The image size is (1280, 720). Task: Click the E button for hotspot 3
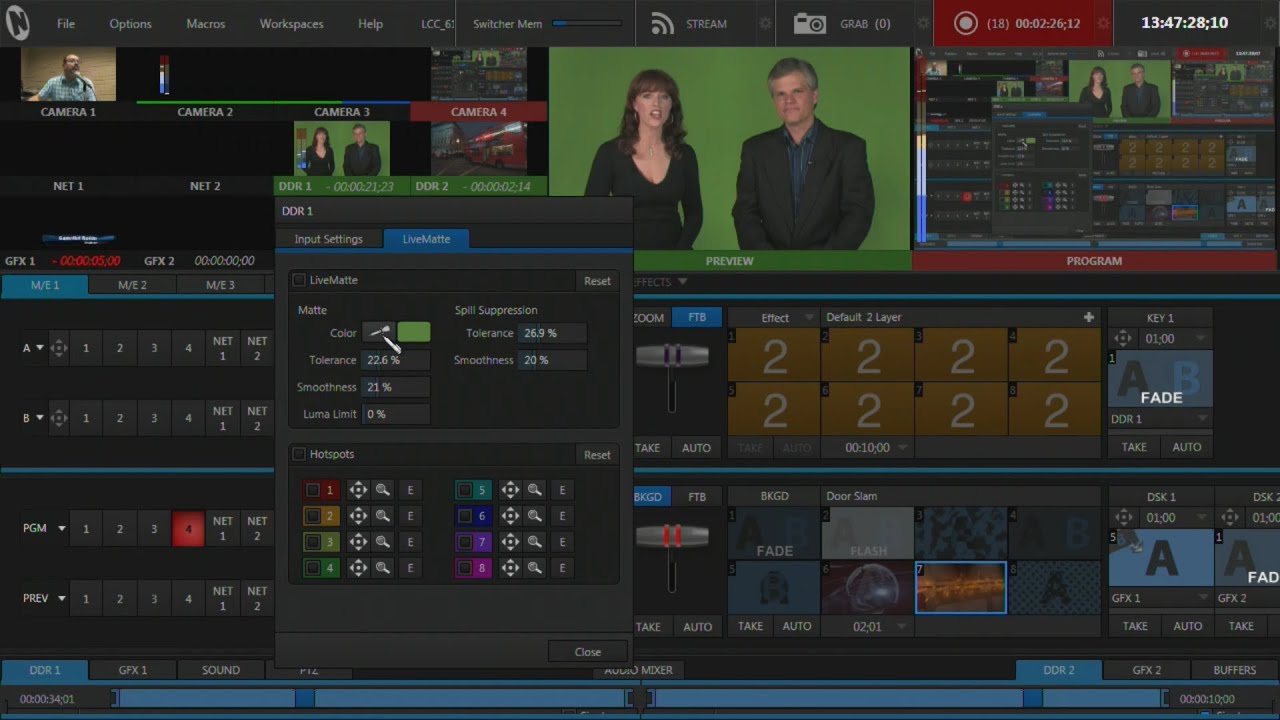(x=410, y=542)
